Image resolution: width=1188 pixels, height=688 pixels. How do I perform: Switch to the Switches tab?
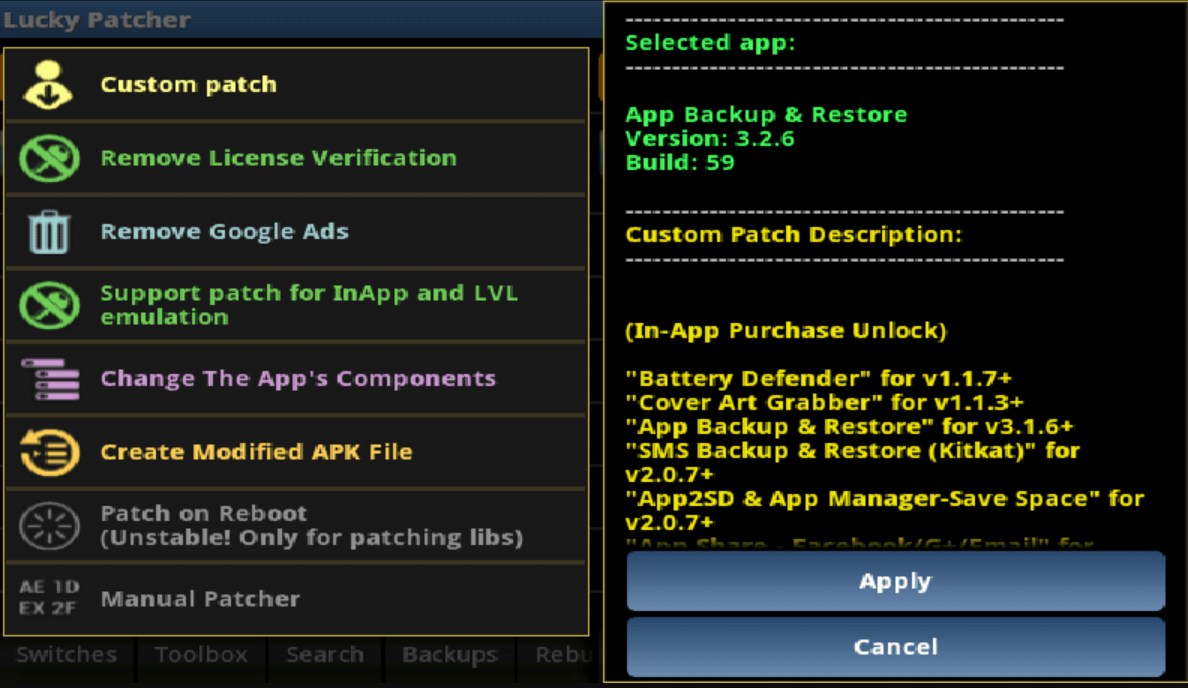coord(67,655)
